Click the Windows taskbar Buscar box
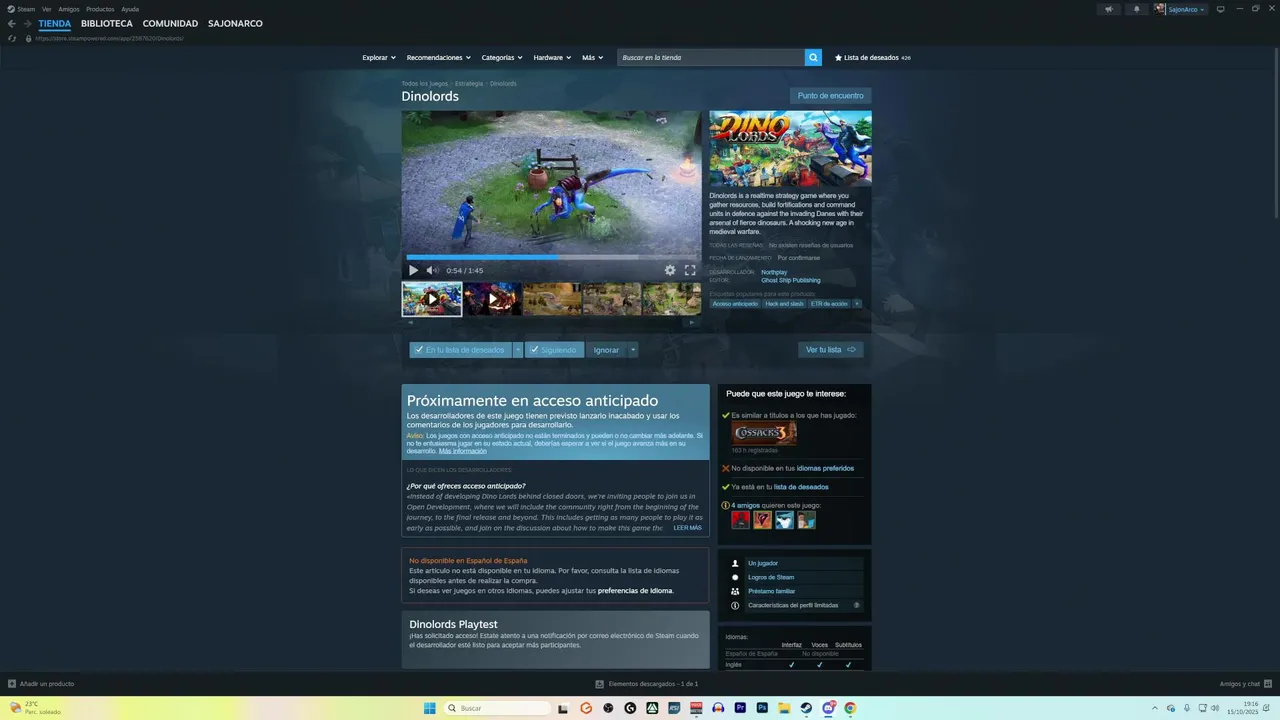1280x720 pixels. [x=498, y=708]
